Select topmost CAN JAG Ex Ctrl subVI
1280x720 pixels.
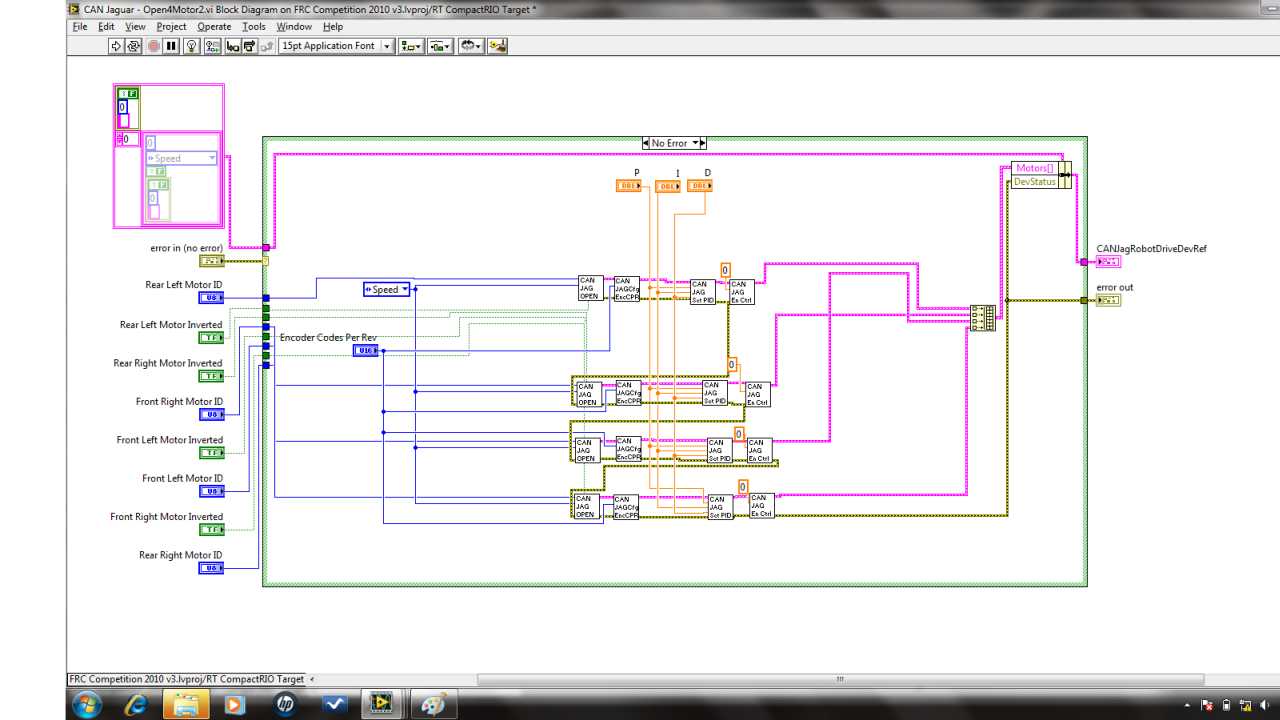click(742, 292)
